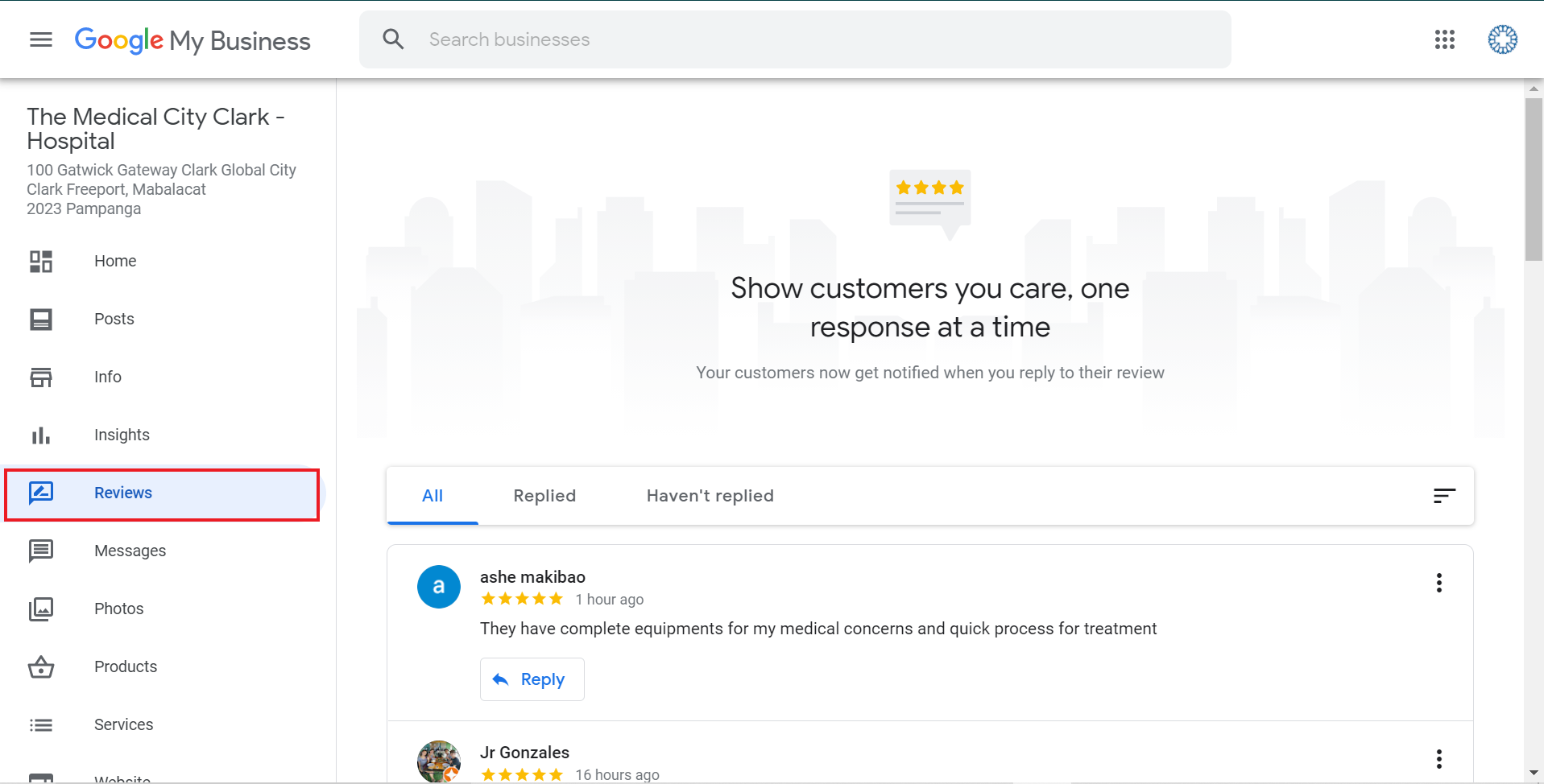Open the Google apps grid

pyautogui.click(x=1444, y=39)
